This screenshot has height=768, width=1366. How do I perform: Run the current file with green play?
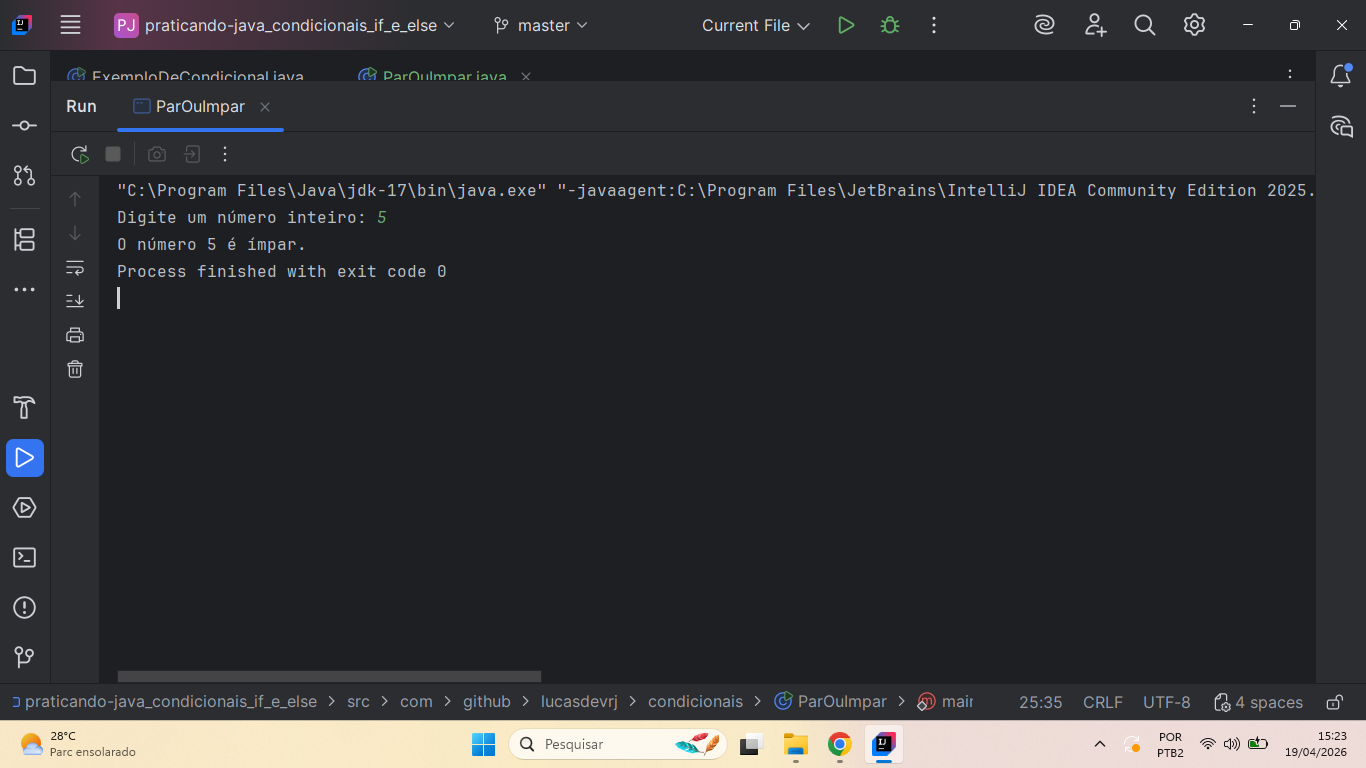click(846, 25)
